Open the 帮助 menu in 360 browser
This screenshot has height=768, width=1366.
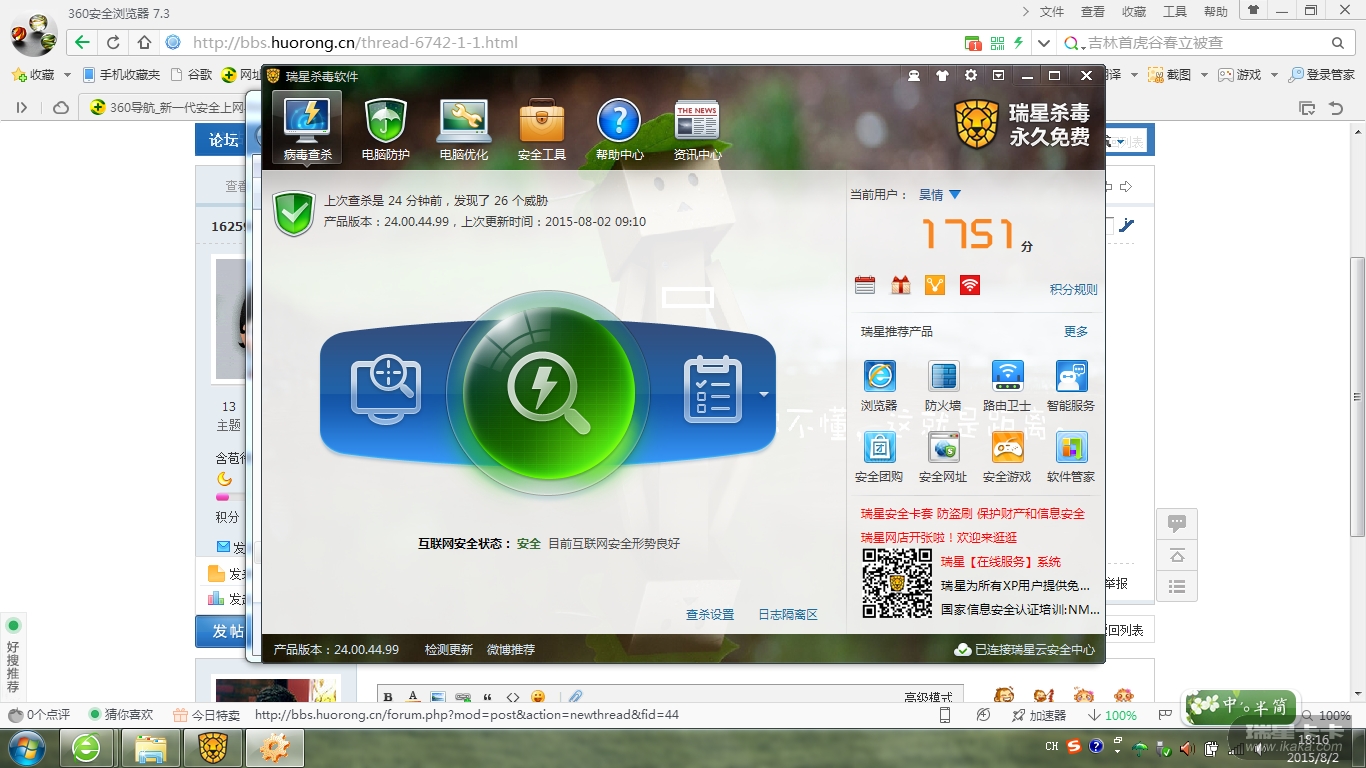(1216, 12)
